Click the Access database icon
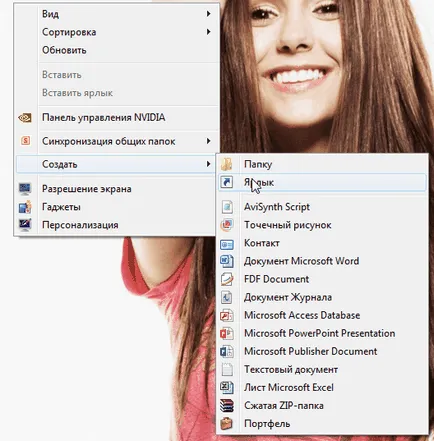434x441 pixels. coord(227,315)
